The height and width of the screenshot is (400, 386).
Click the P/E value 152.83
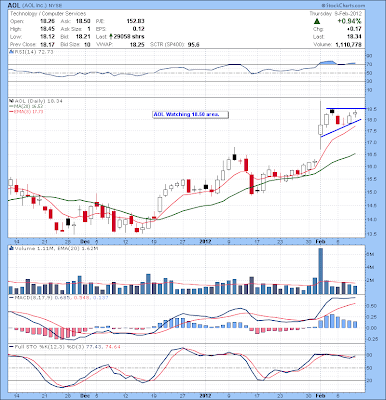tap(135, 21)
